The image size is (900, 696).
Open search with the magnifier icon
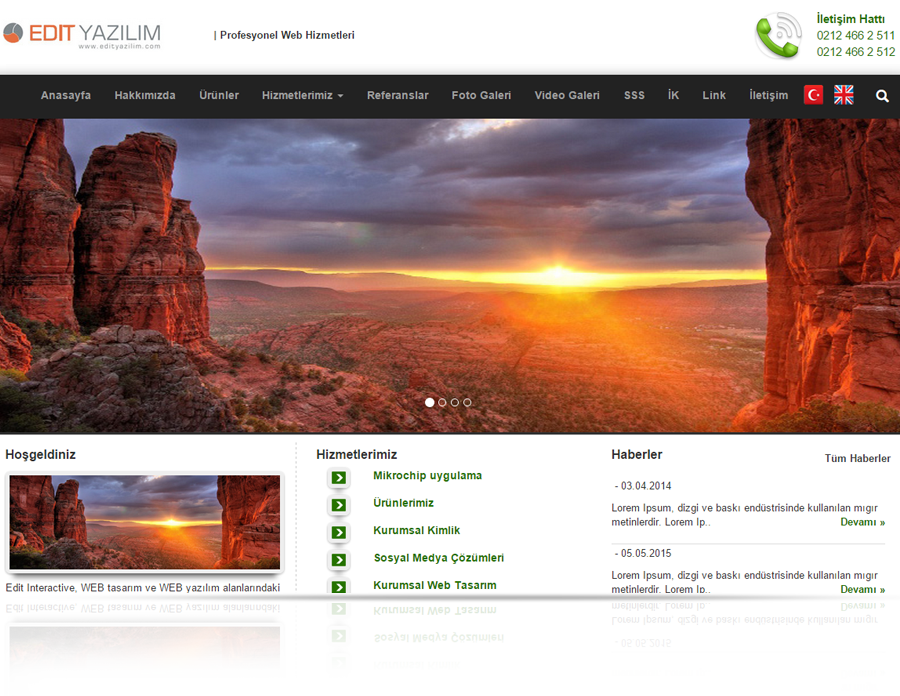click(882, 96)
